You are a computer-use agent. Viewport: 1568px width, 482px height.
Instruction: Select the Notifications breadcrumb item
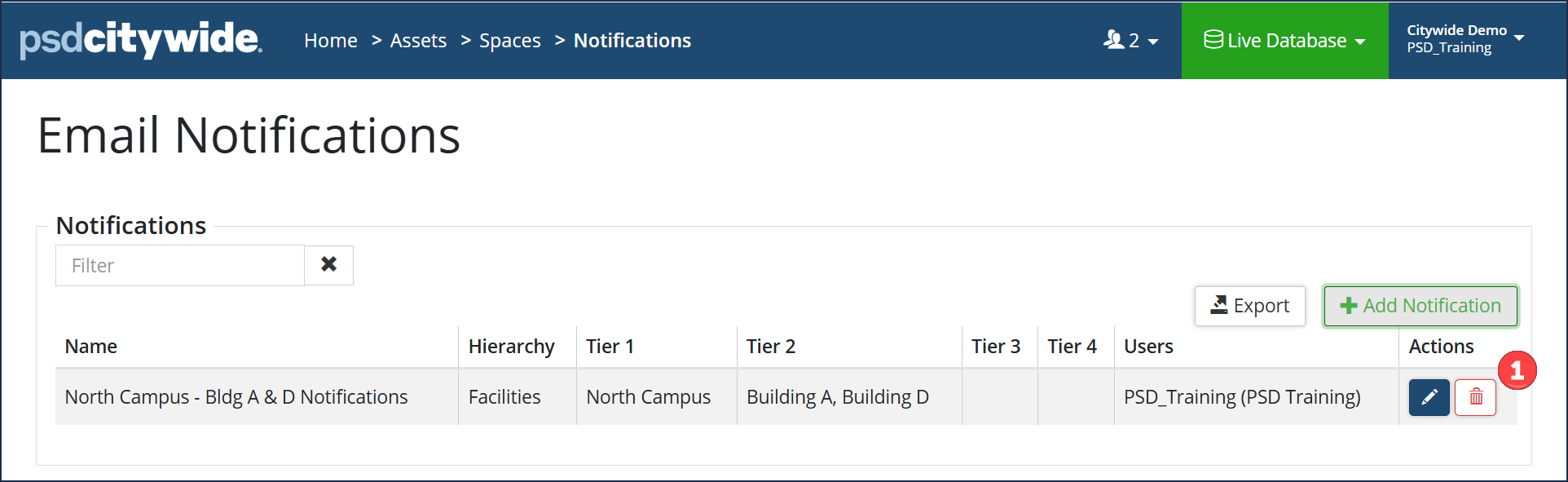click(x=632, y=41)
